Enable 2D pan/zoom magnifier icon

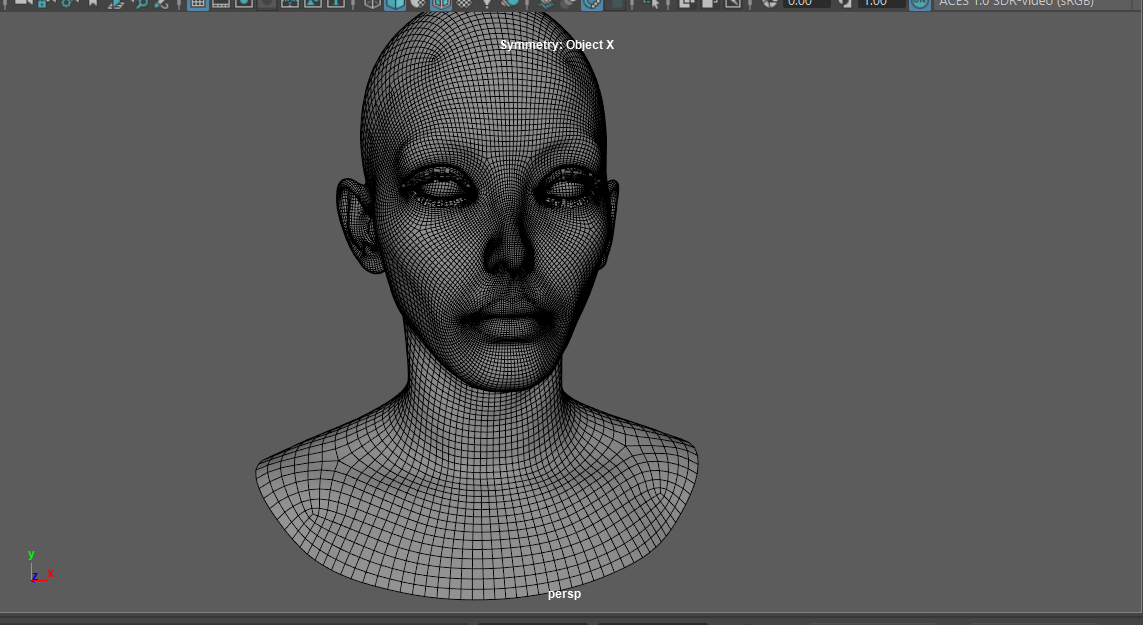140,3
